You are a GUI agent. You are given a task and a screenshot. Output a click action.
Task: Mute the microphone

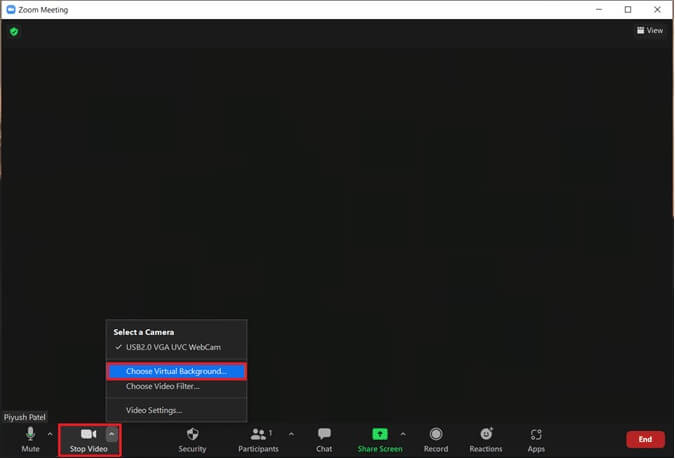[x=30, y=439]
